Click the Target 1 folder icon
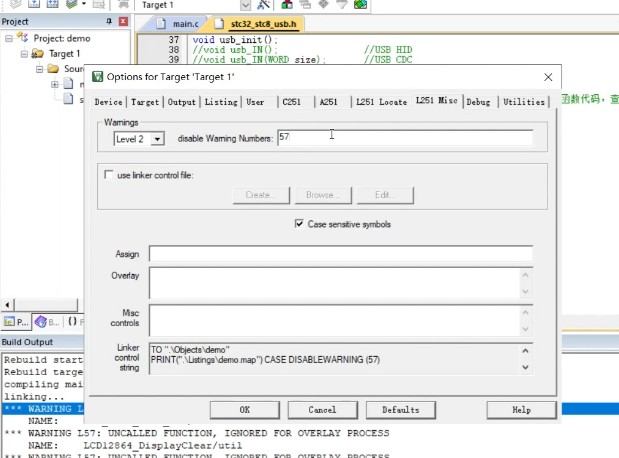The height and width of the screenshot is (458, 619). click(x=38, y=53)
